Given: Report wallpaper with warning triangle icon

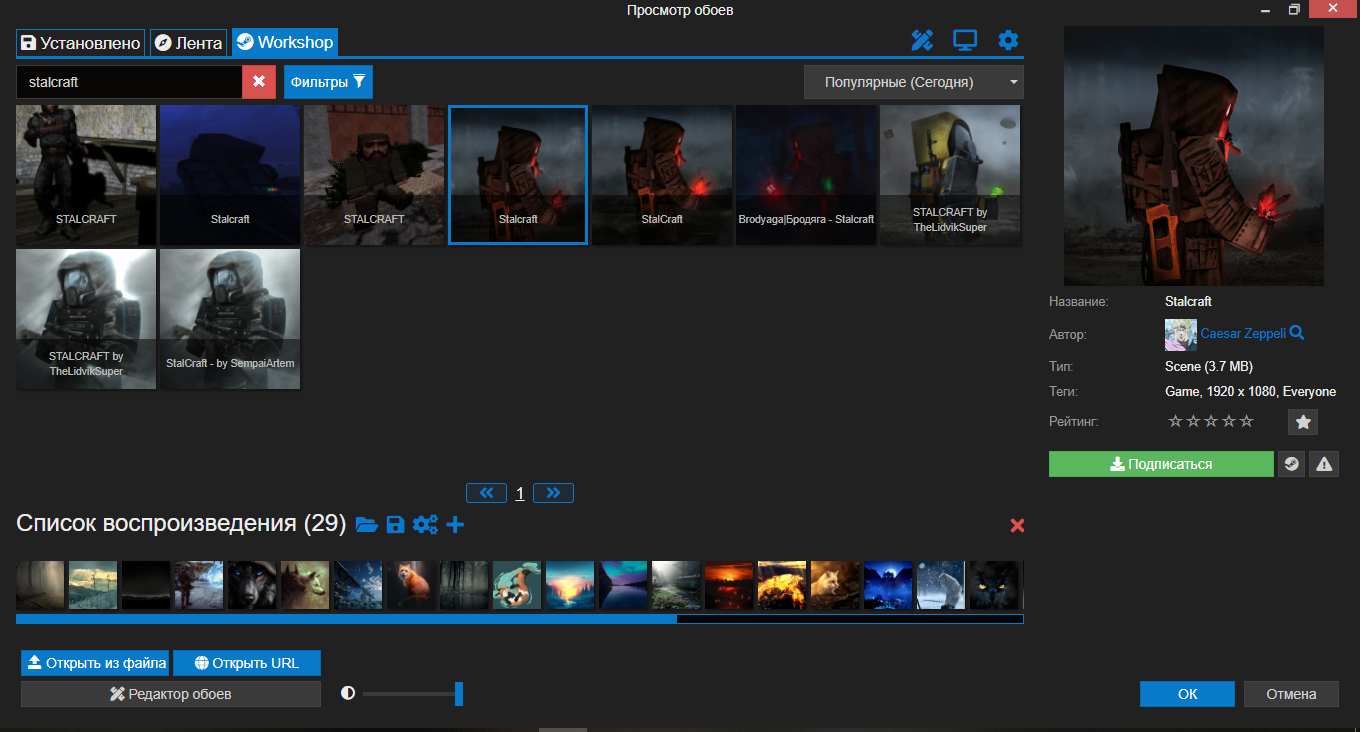Looking at the screenshot, I should point(1324,464).
